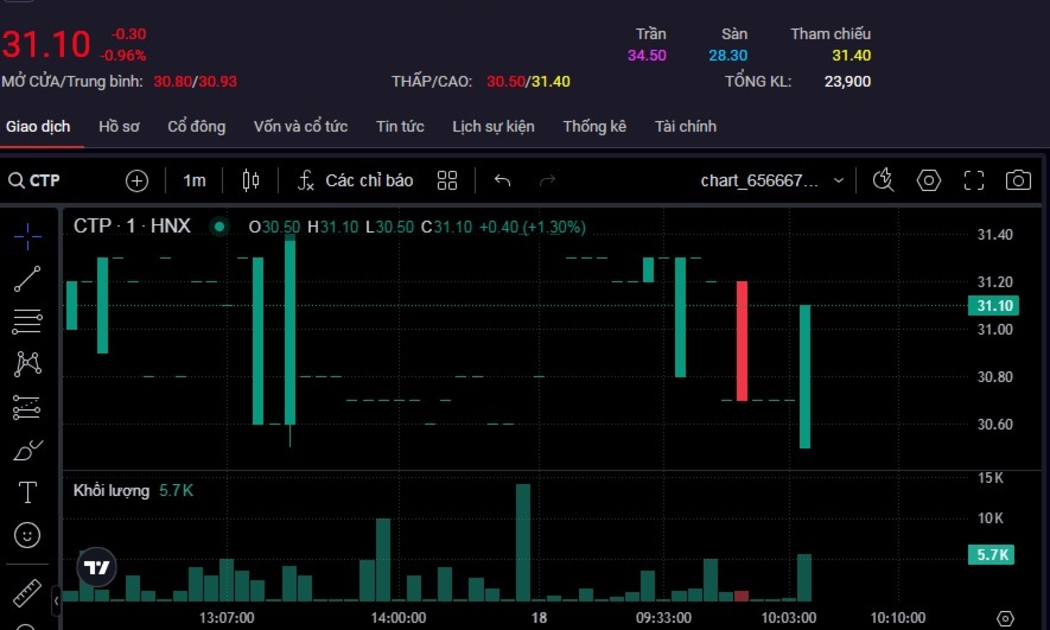The image size is (1050, 630).
Task: Select the trend line drawing tool
Action: pos(27,279)
